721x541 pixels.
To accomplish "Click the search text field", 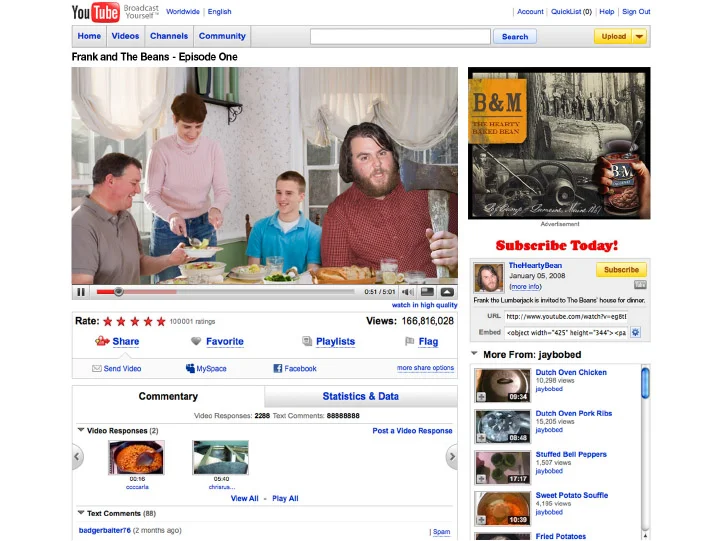I will coord(400,36).
